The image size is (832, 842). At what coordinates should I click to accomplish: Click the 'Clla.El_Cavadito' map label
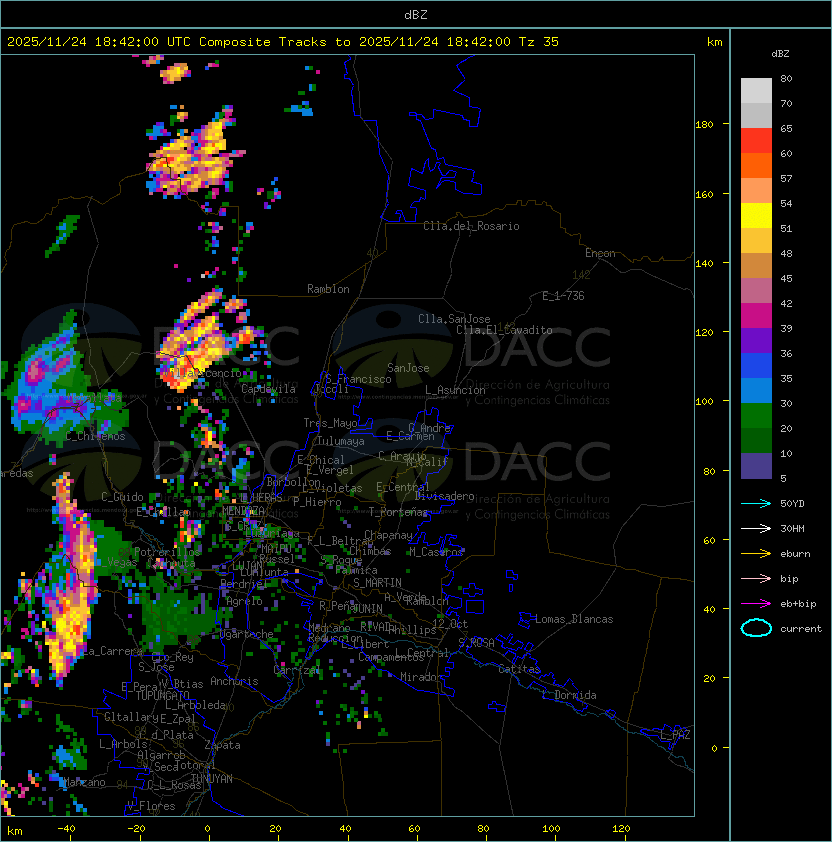pos(504,330)
